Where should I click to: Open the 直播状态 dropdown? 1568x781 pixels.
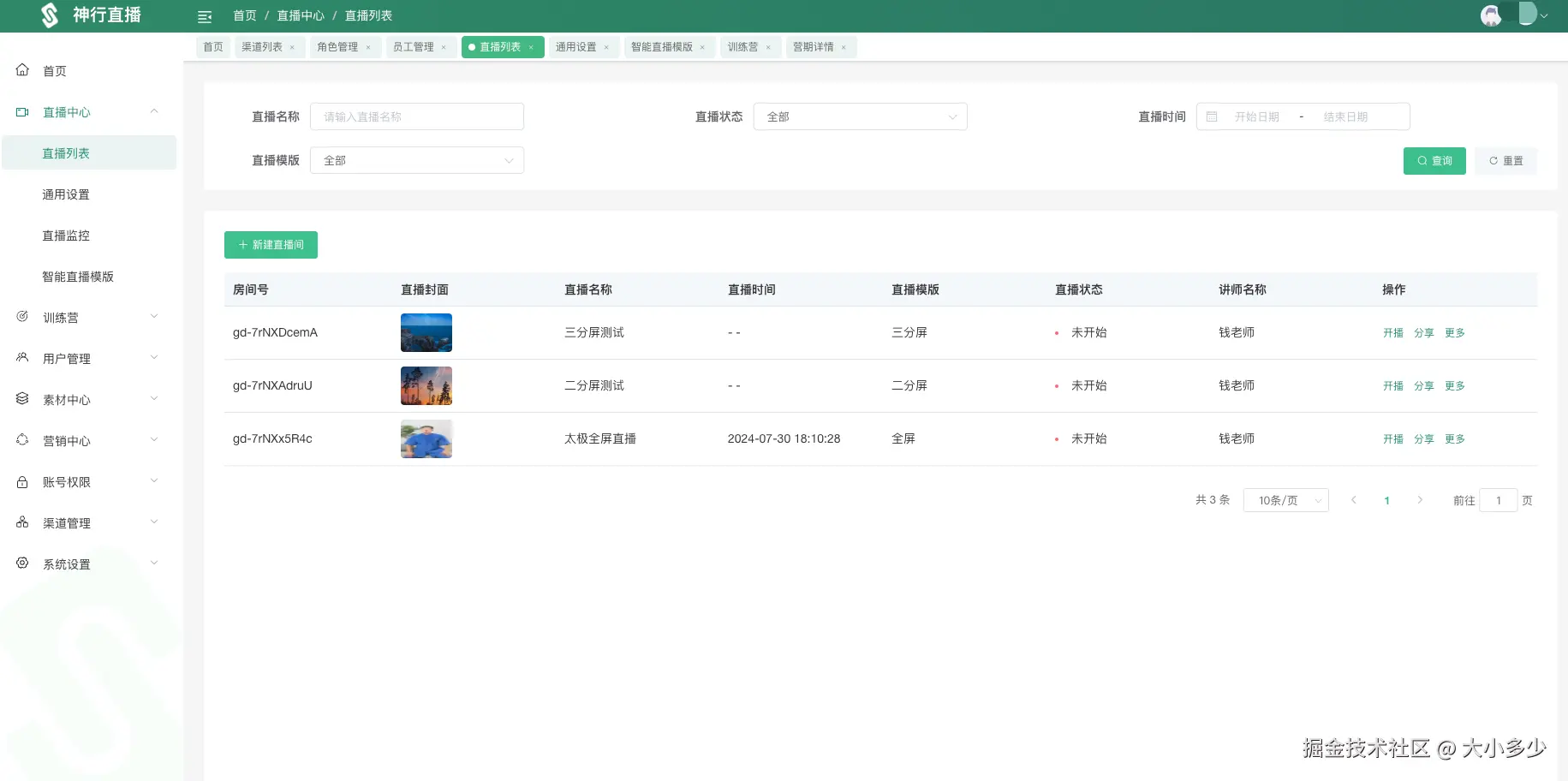click(x=860, y=116)
